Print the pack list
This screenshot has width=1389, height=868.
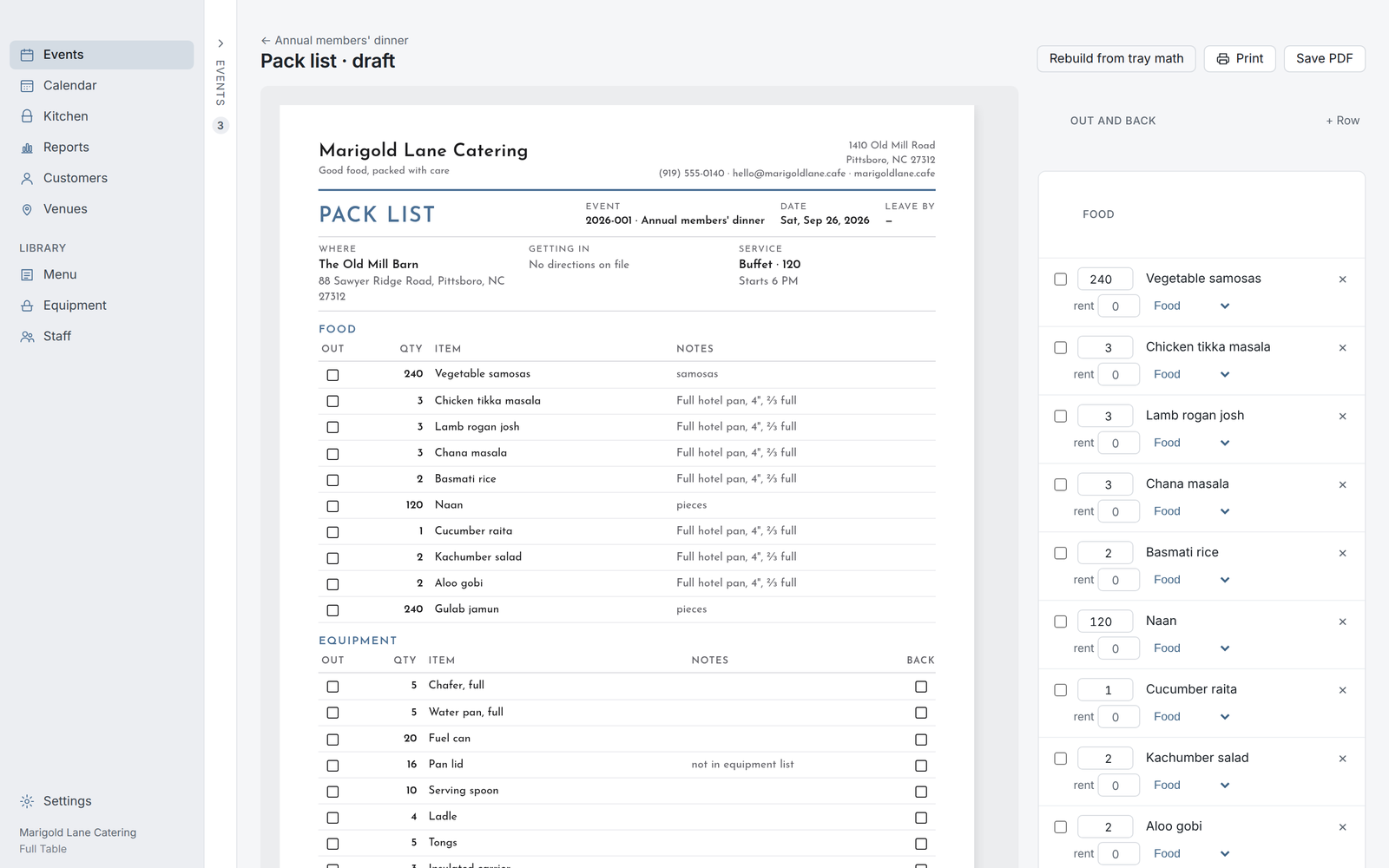(x=1240, y=58)
